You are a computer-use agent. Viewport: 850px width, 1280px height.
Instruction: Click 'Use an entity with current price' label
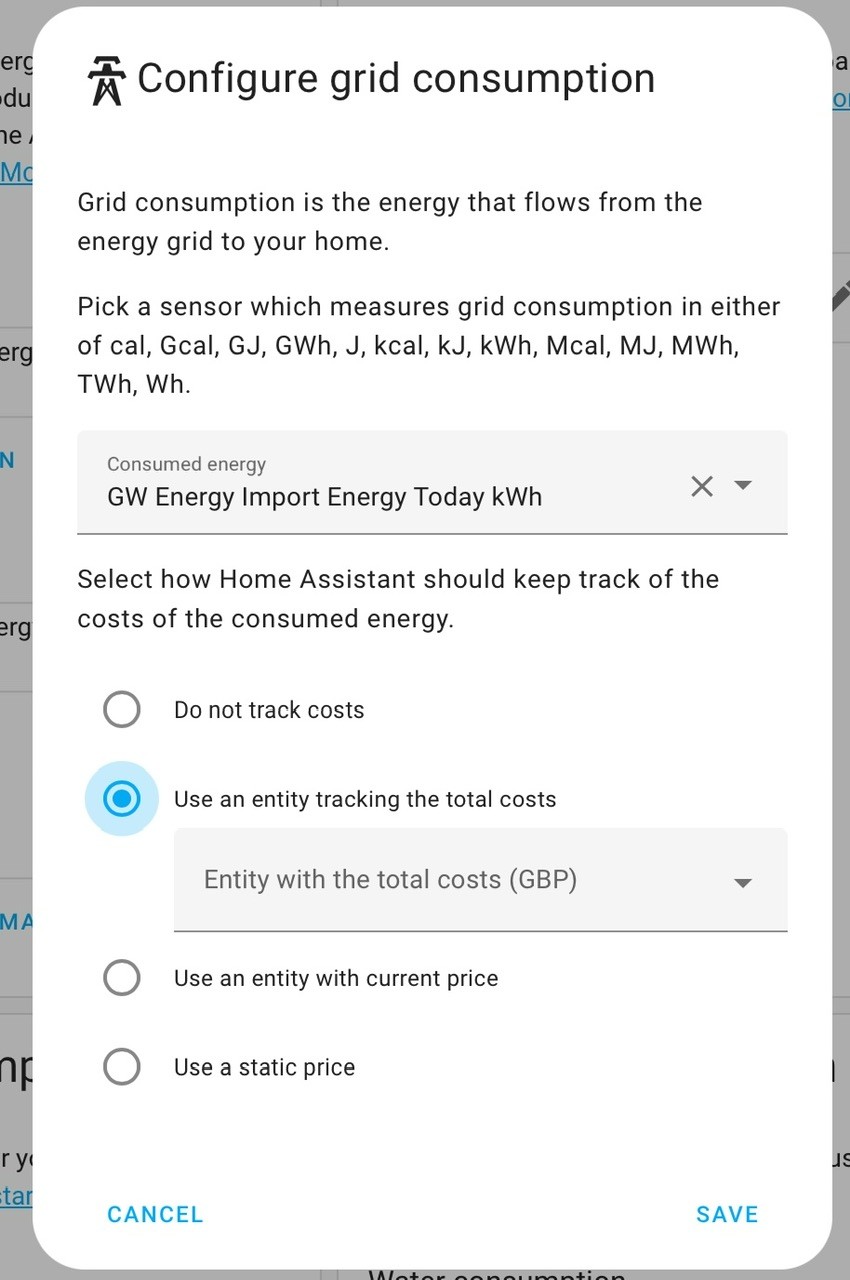coord(336,978)
